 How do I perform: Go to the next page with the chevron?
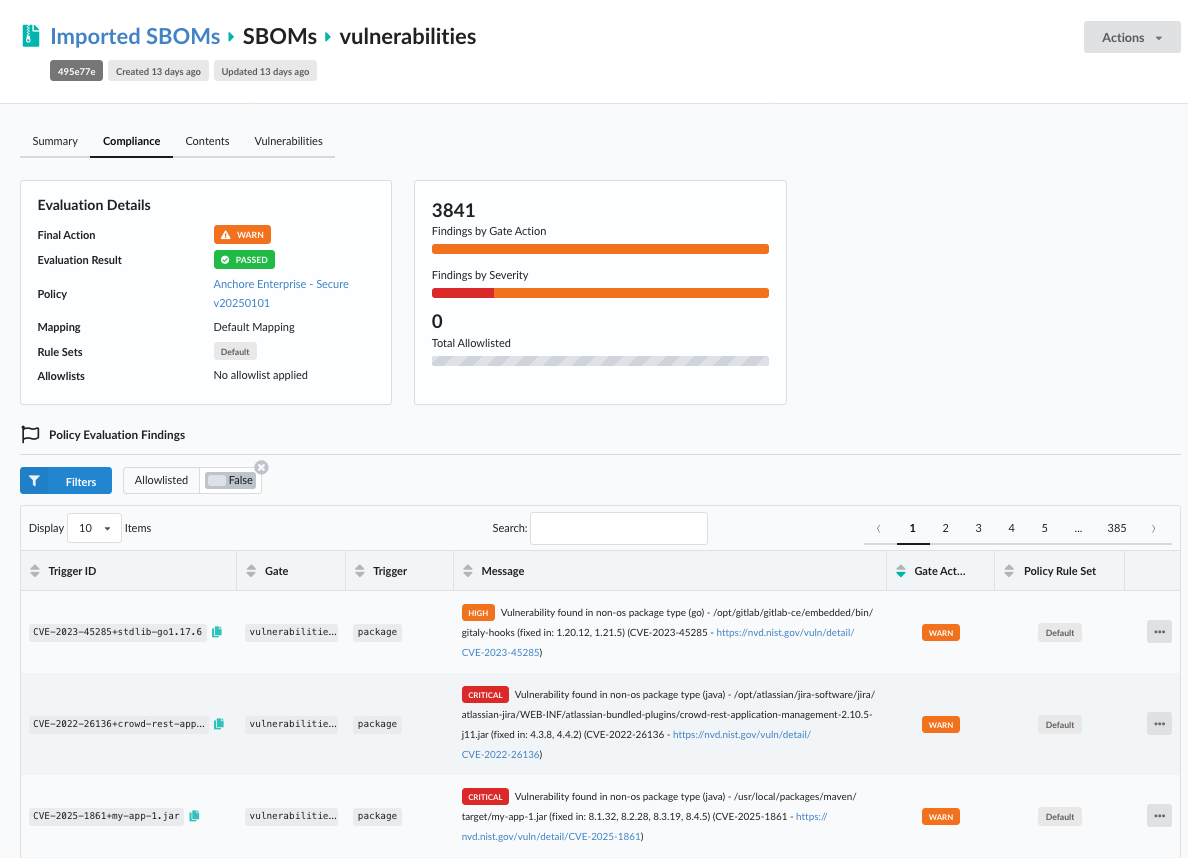[x=1153, y=528]
